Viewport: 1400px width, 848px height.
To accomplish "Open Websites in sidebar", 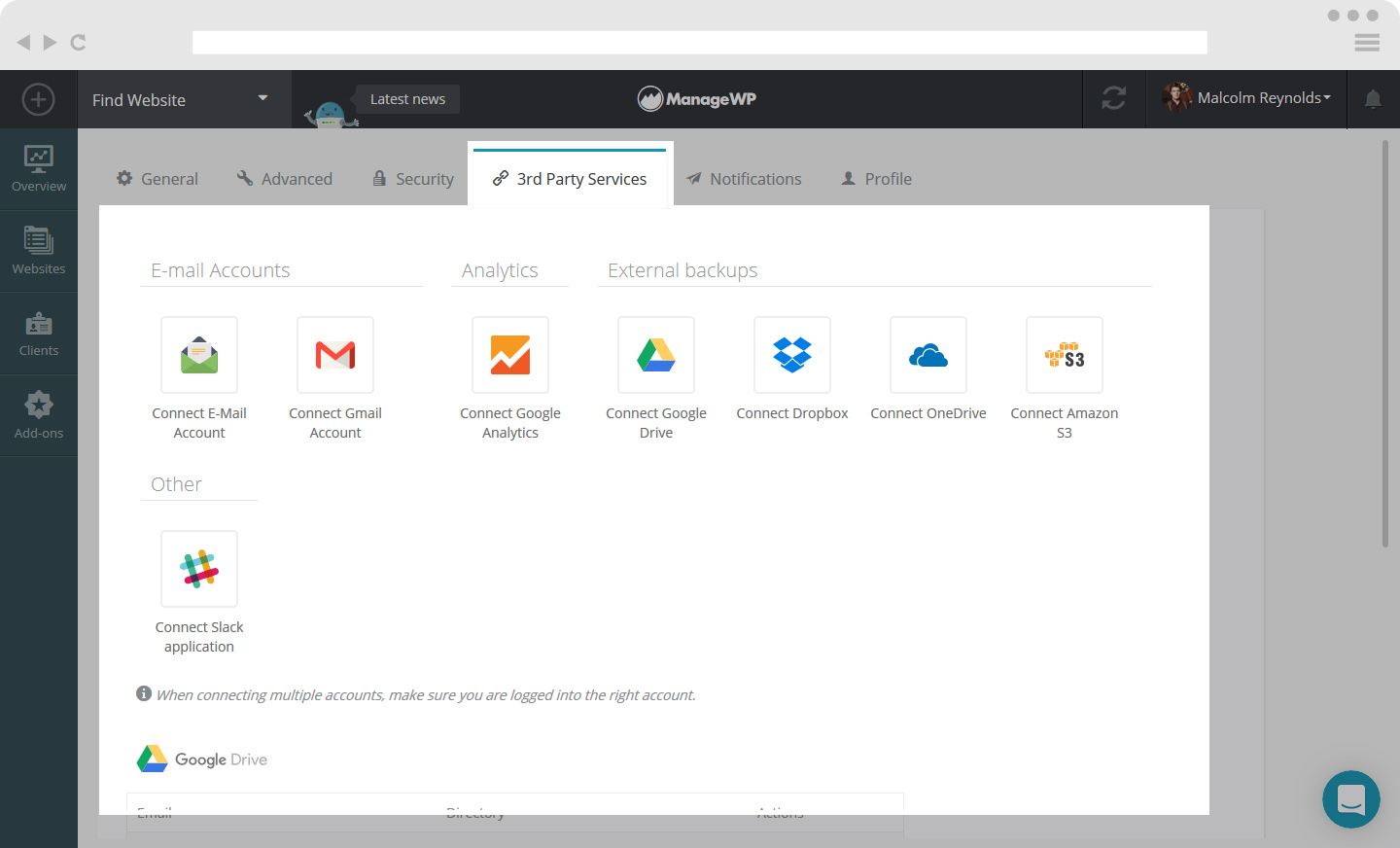I will click(x=39, y=251).
